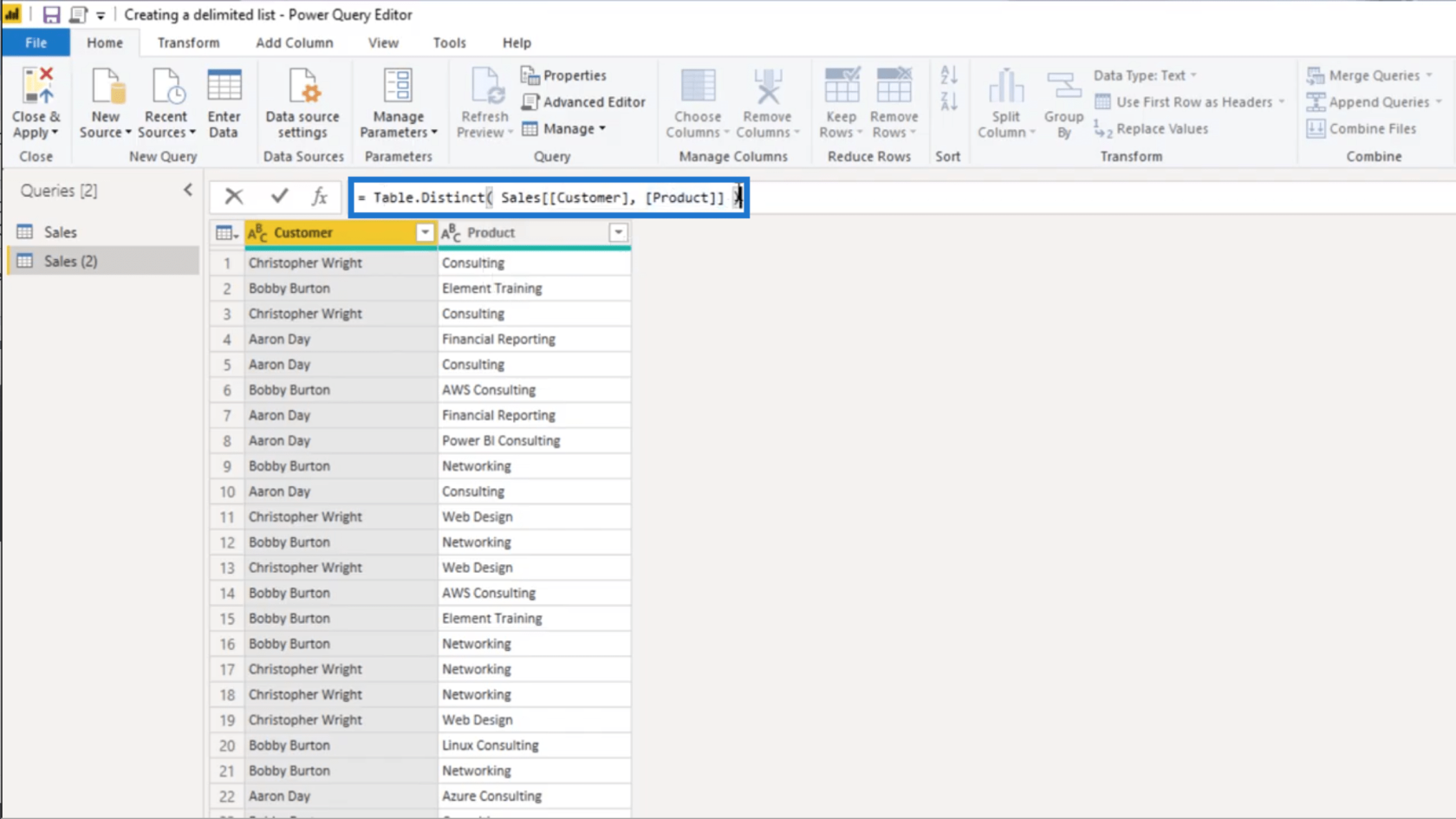Select the Sales (2) query
This screenshot has height=819, width=1456.
[104, 261]
